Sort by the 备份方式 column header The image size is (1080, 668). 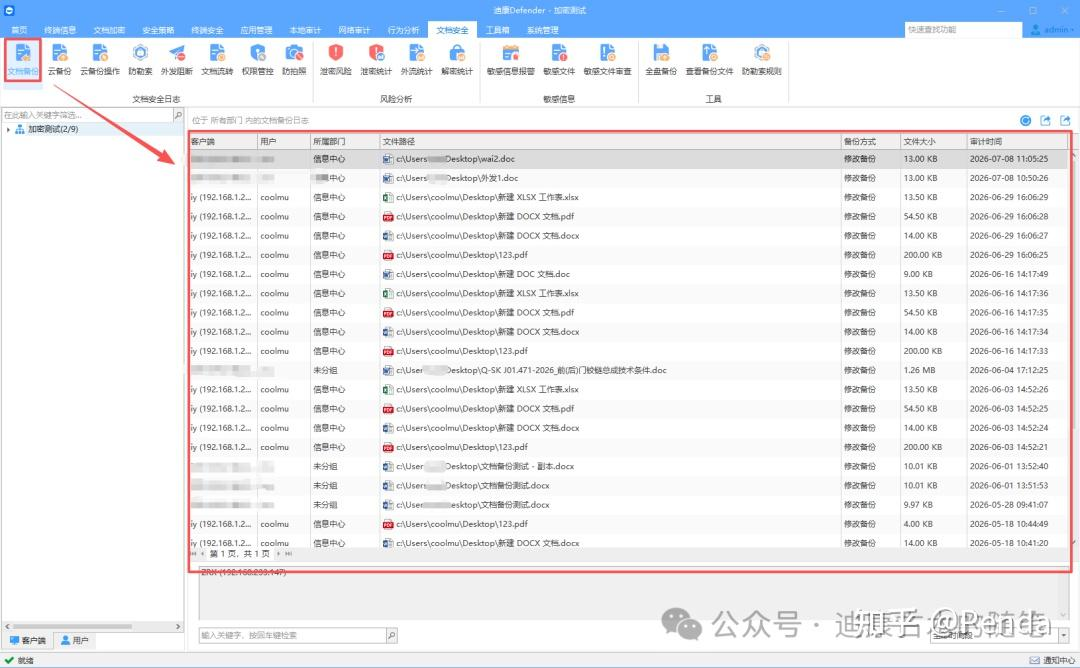[x=871, y=141]
